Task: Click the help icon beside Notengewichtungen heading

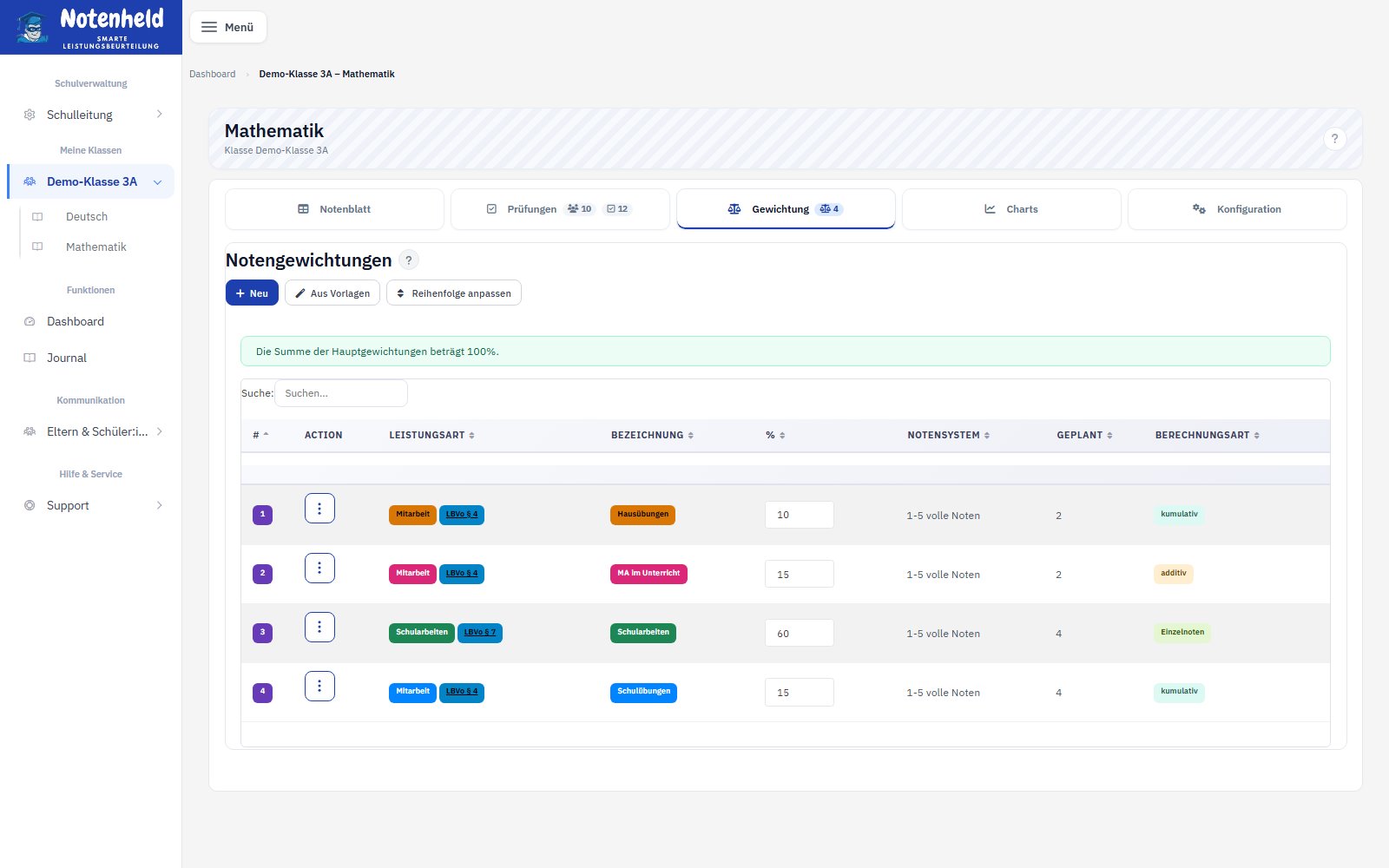Action: [x=409, y=260]
